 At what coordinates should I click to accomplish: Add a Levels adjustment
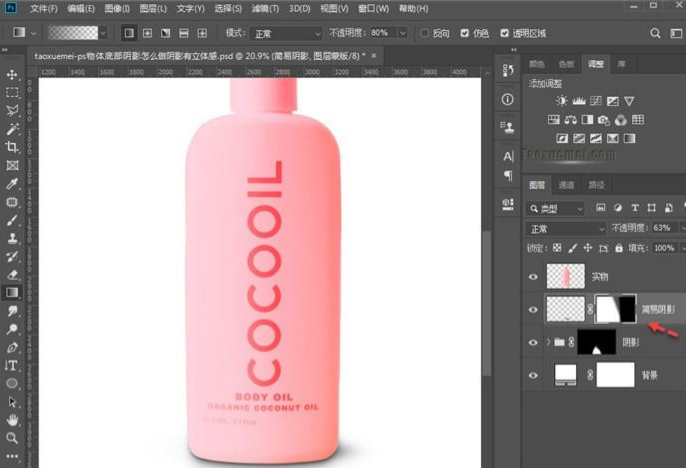[x=579, y=101]
